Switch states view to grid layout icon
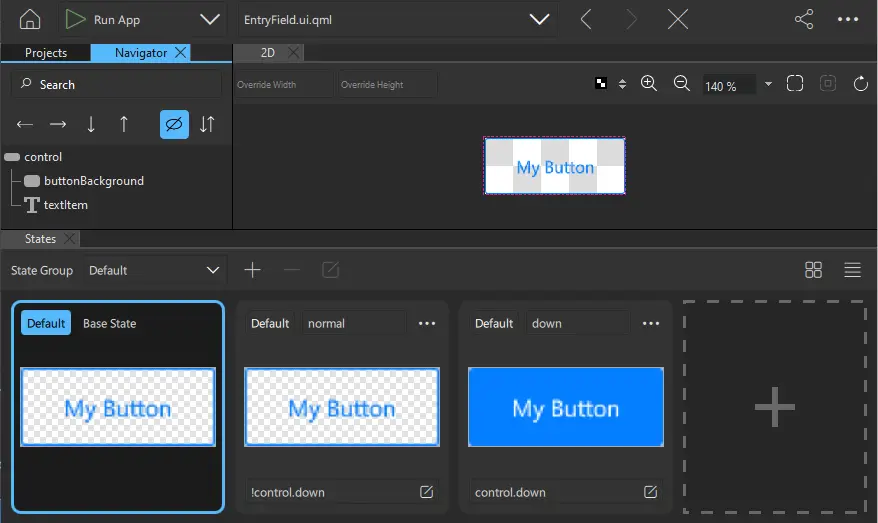Screen dimensions: 878x523 click(x=813, y=270)
